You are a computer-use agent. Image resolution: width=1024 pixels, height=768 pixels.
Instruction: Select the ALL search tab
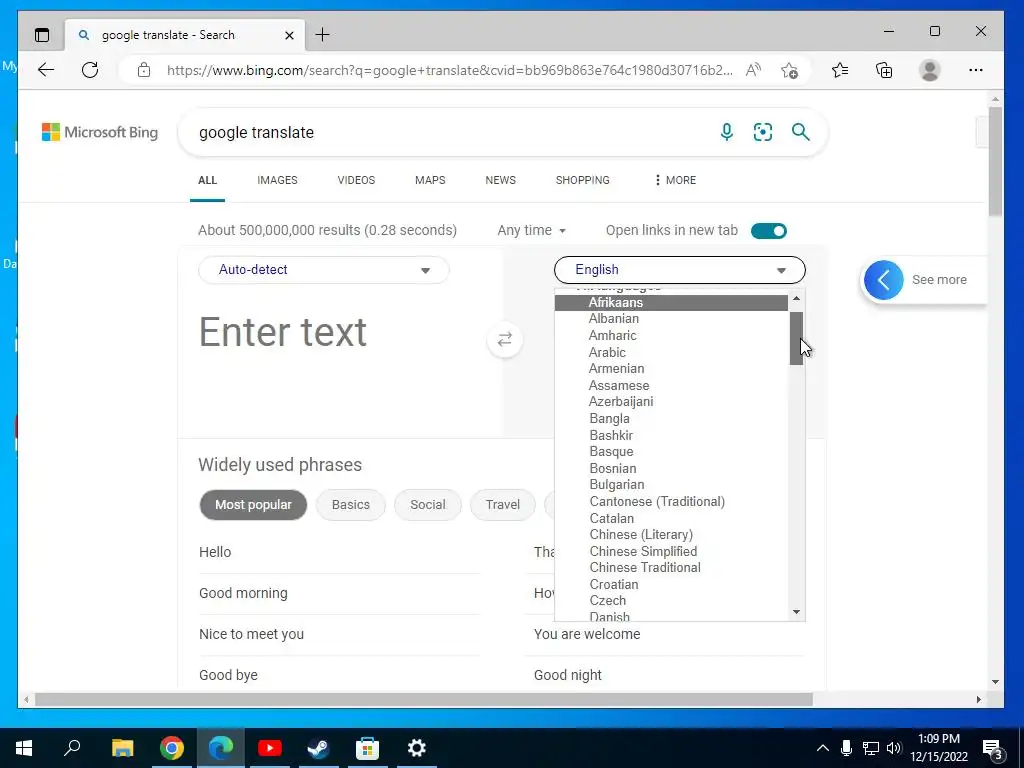[x=207, y=180]
